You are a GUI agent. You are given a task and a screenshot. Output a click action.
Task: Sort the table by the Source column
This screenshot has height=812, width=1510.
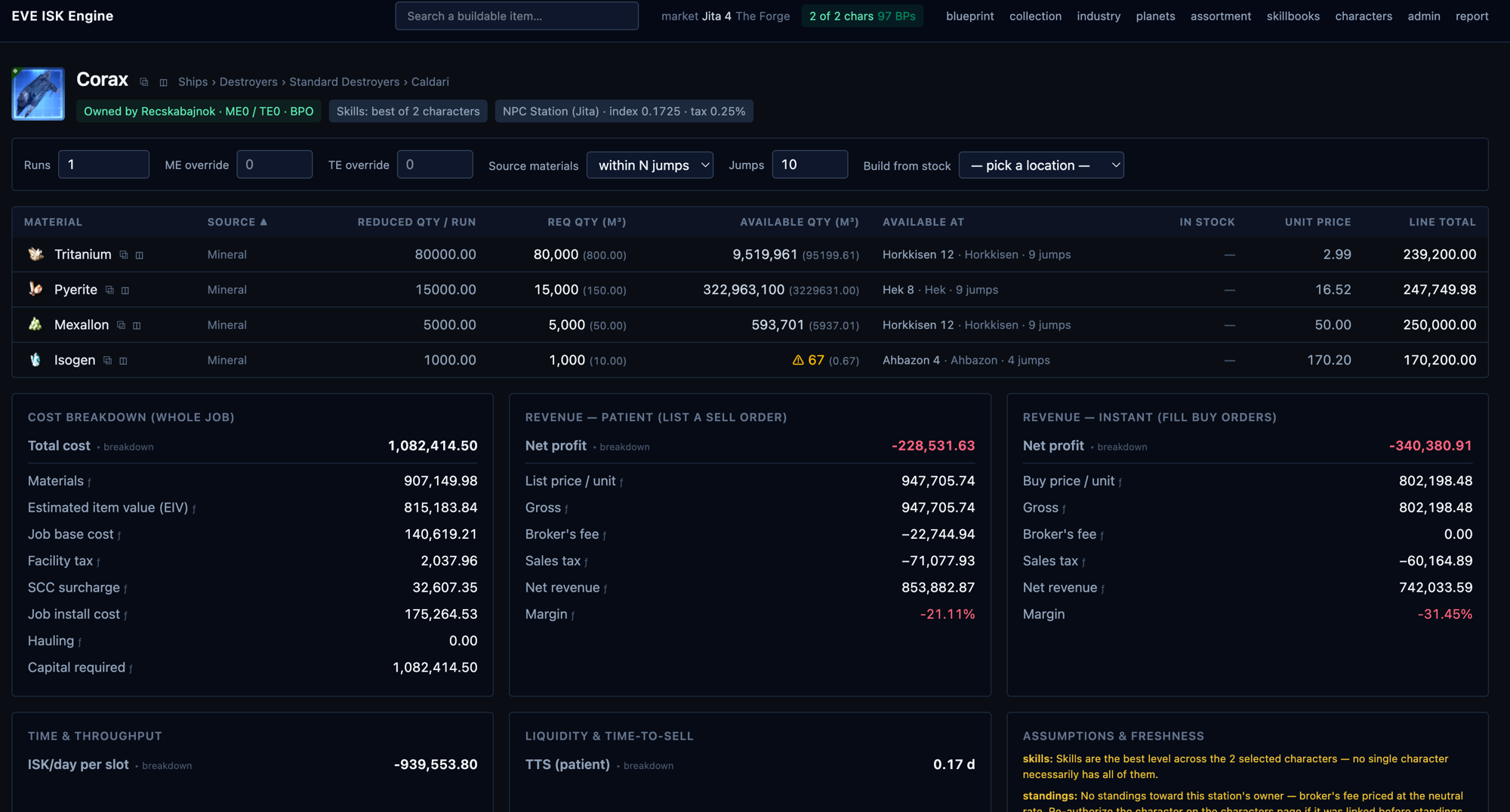pyautogui.click(x=237, y=222)
